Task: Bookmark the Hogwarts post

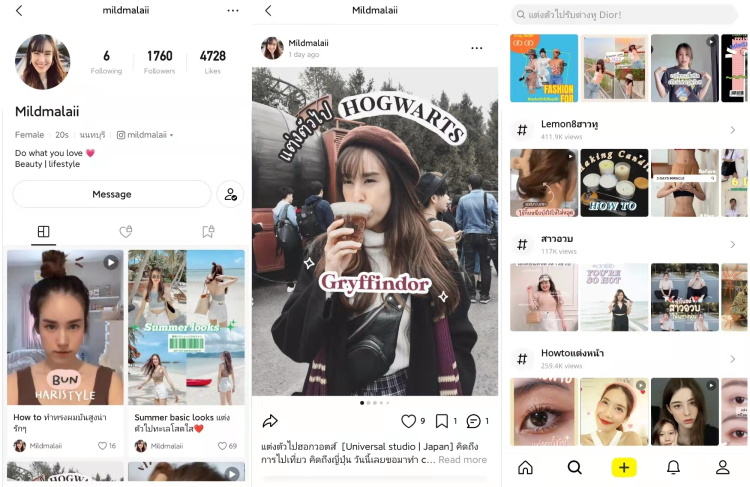Action: (441, 421)
